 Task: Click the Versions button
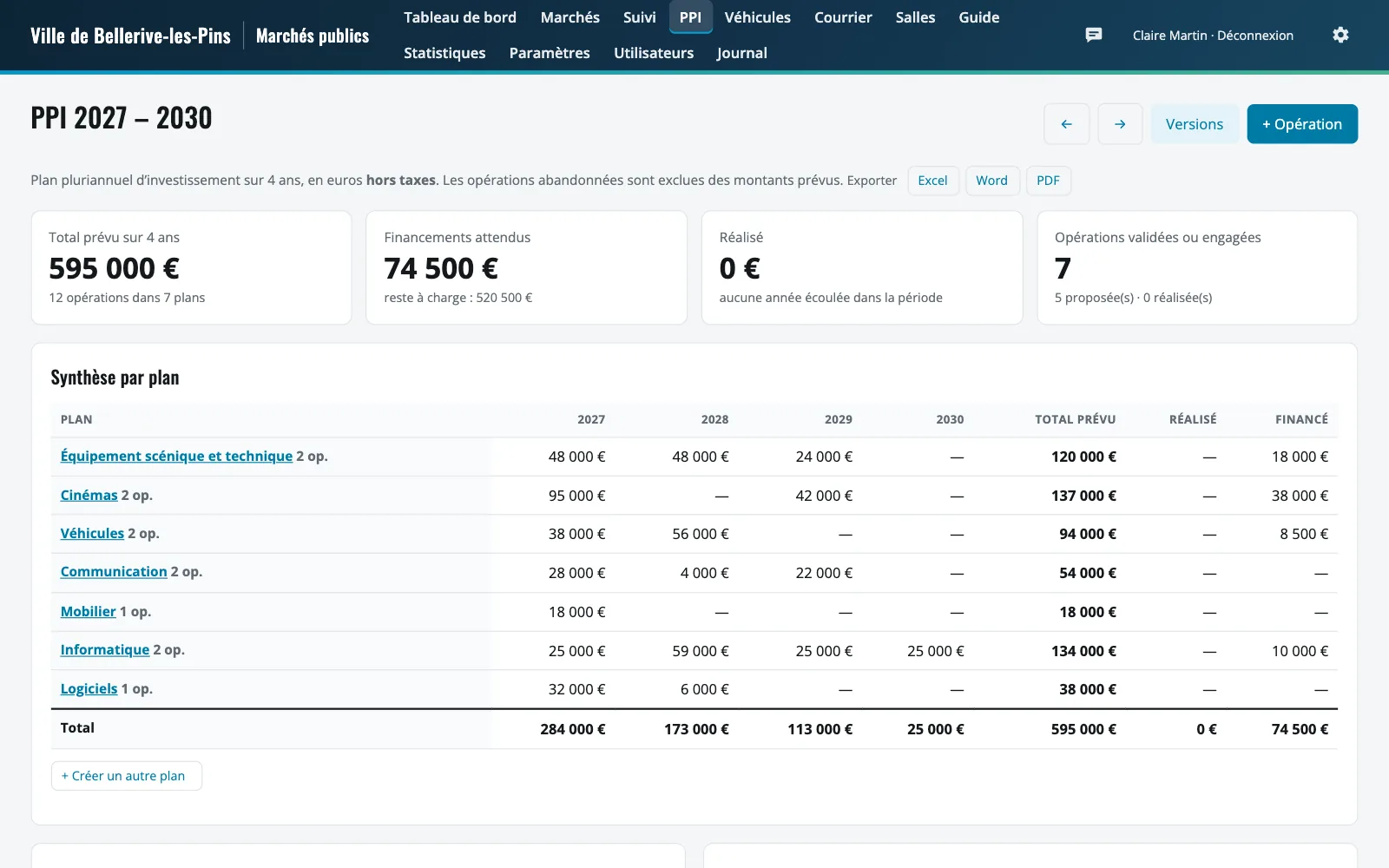pyautogui.click(x=1195, y=124)
